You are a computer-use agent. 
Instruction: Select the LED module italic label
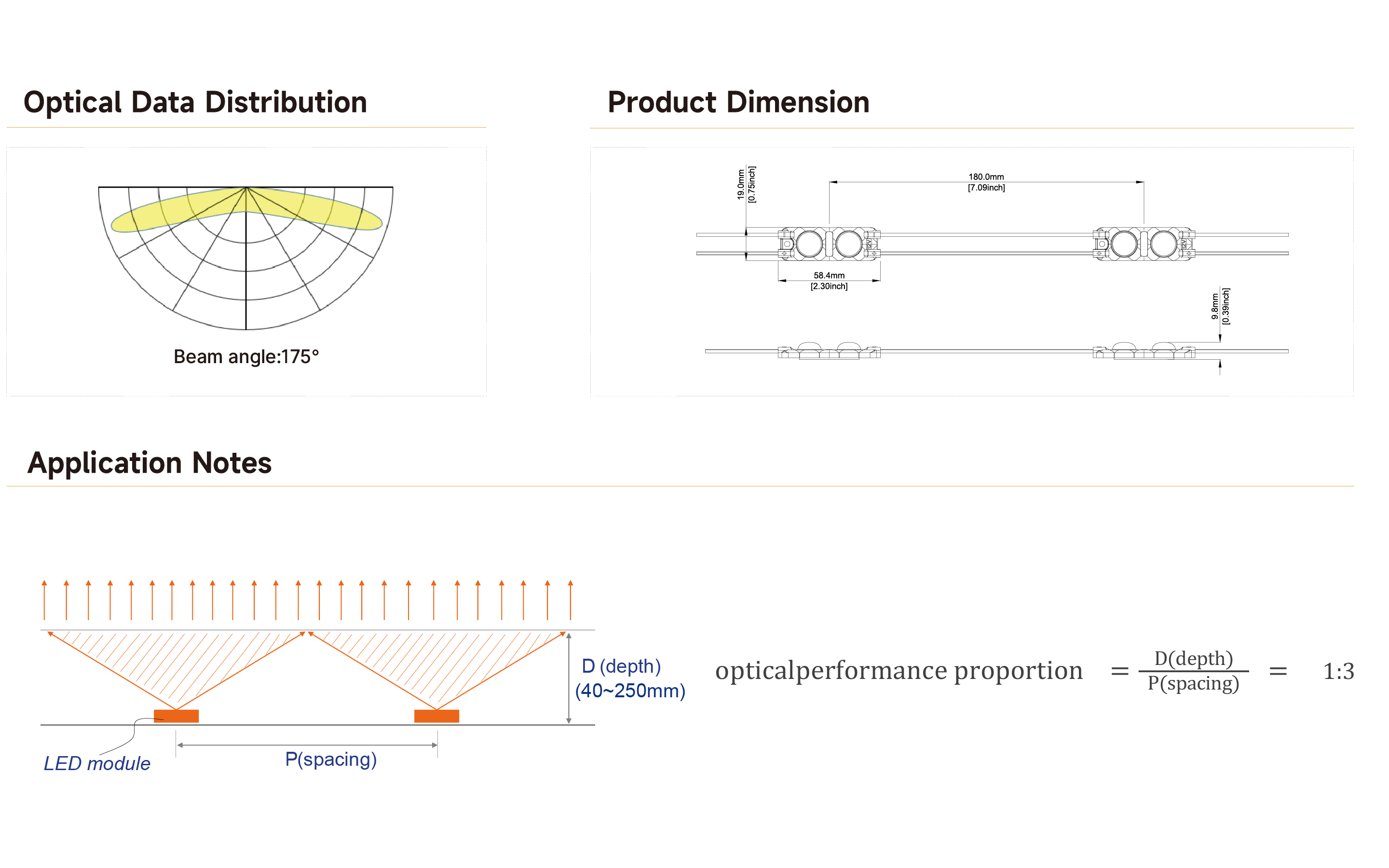point(97,763)
